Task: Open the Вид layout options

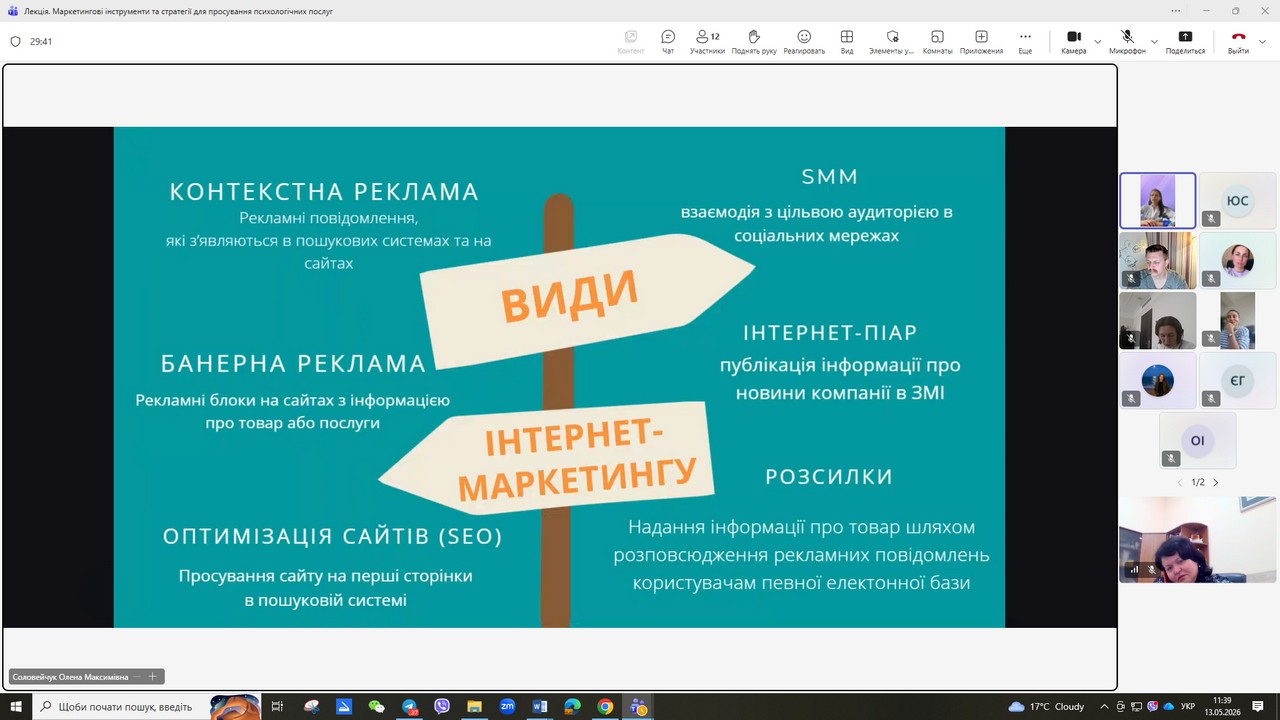Action: 847,42
